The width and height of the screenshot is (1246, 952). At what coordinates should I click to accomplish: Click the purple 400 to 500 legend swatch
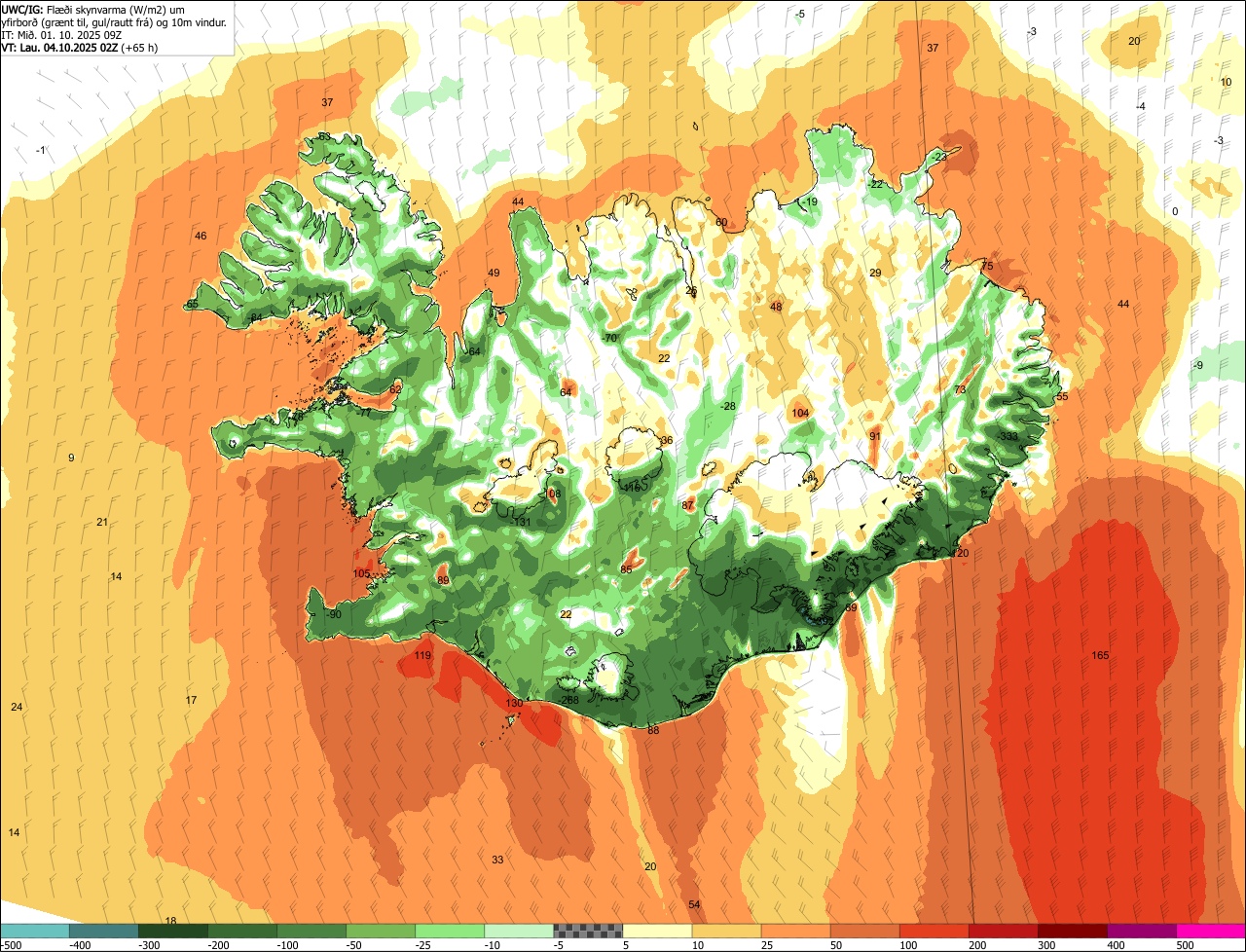(1140, 931)
